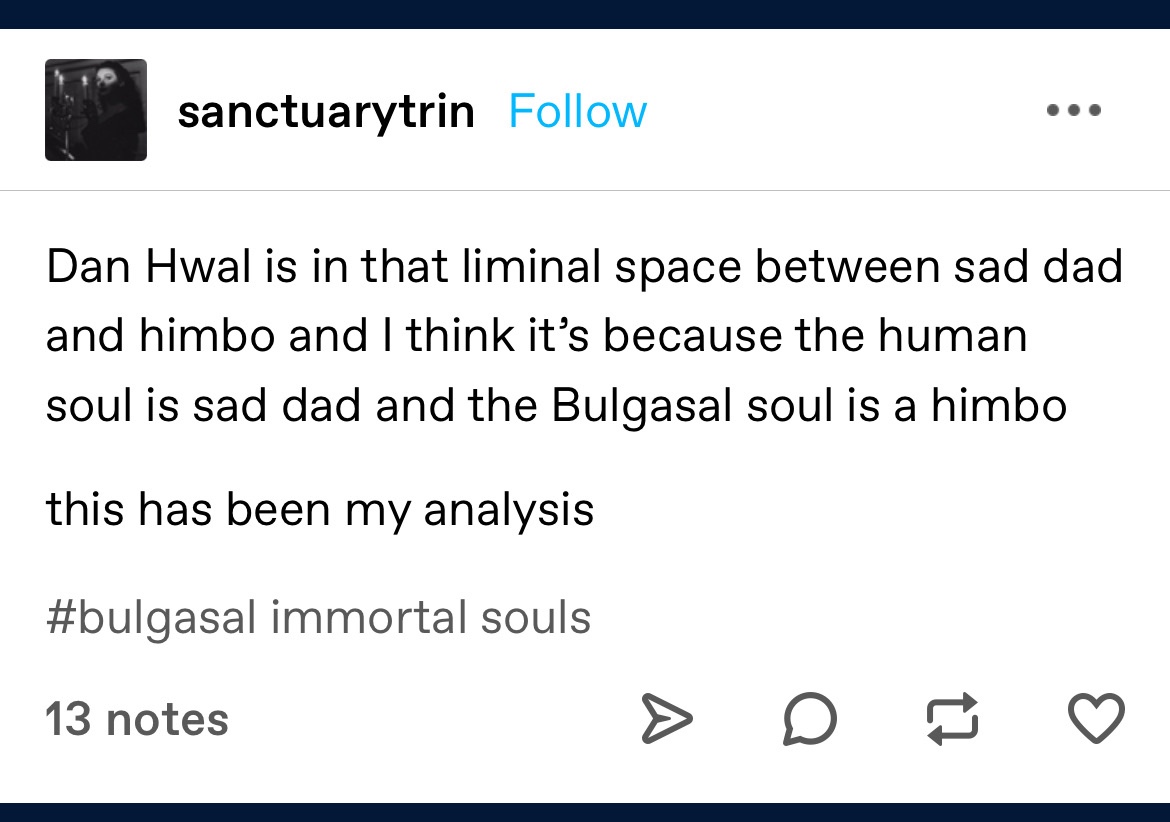1170x822 pixels.
Task: Open the #bulgasal immortal souls tag
Action: 318,617
